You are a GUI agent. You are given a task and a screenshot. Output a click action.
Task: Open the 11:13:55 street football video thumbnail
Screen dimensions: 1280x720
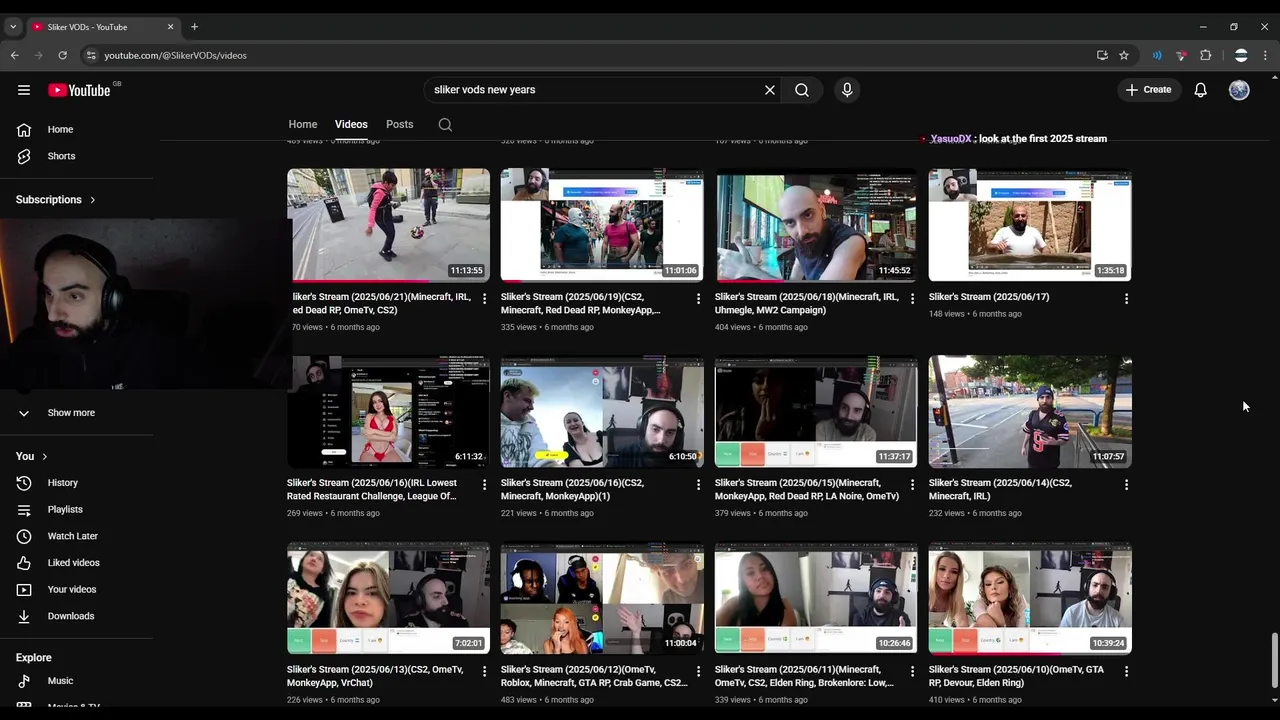(389, 225)
